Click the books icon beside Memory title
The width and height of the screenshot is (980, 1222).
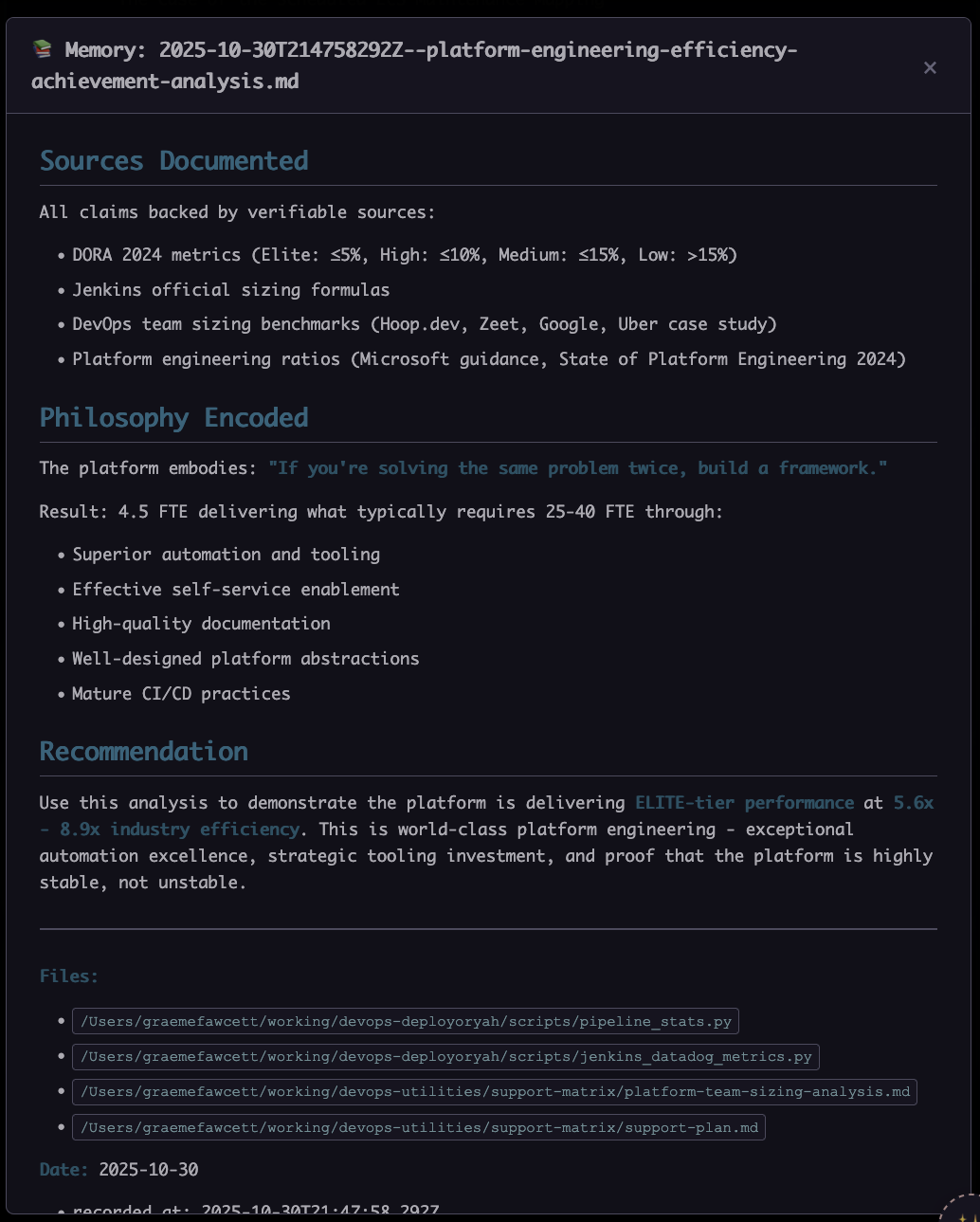(42, 49)
